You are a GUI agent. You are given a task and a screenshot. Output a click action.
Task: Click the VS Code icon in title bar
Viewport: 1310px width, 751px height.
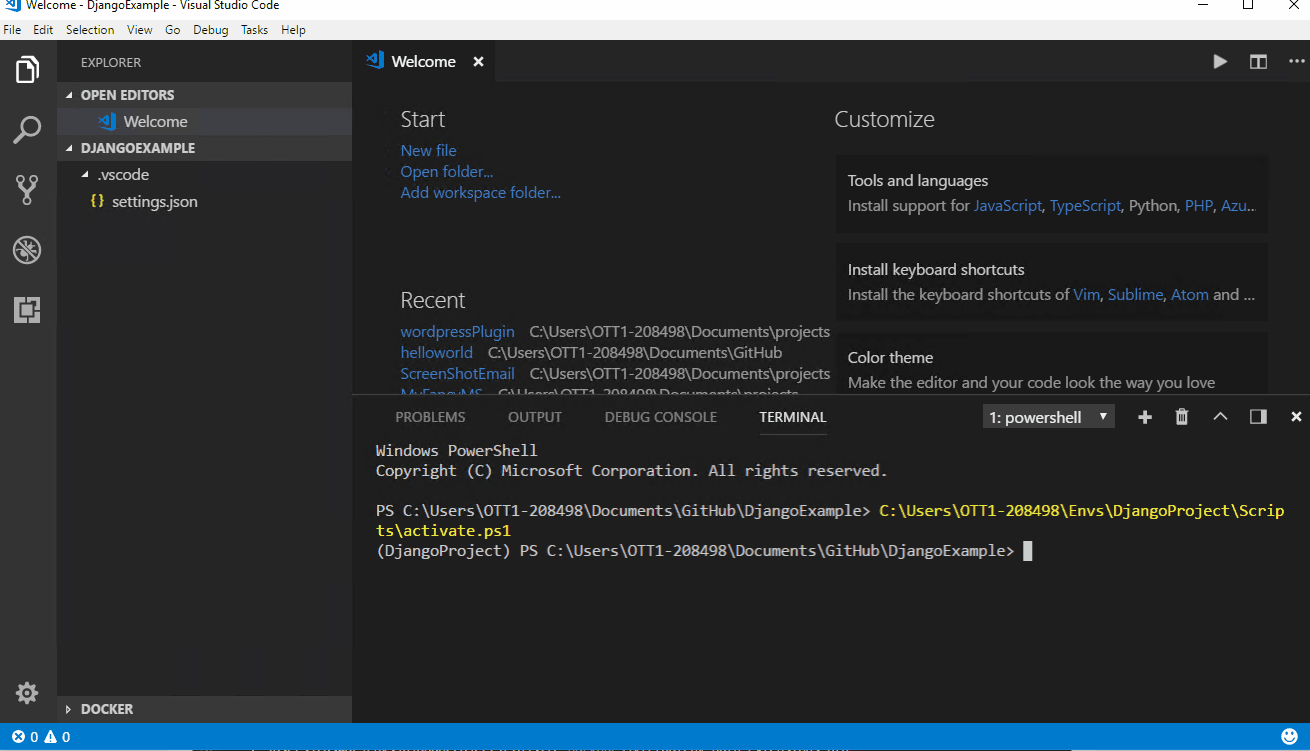click(x=12, y=6)
